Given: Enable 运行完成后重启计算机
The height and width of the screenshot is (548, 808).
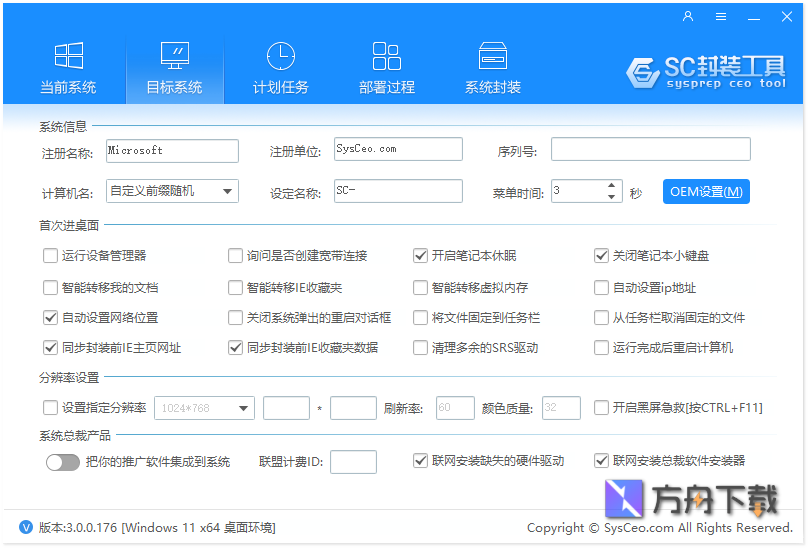Looking at the screenshot, I should 601,348.
